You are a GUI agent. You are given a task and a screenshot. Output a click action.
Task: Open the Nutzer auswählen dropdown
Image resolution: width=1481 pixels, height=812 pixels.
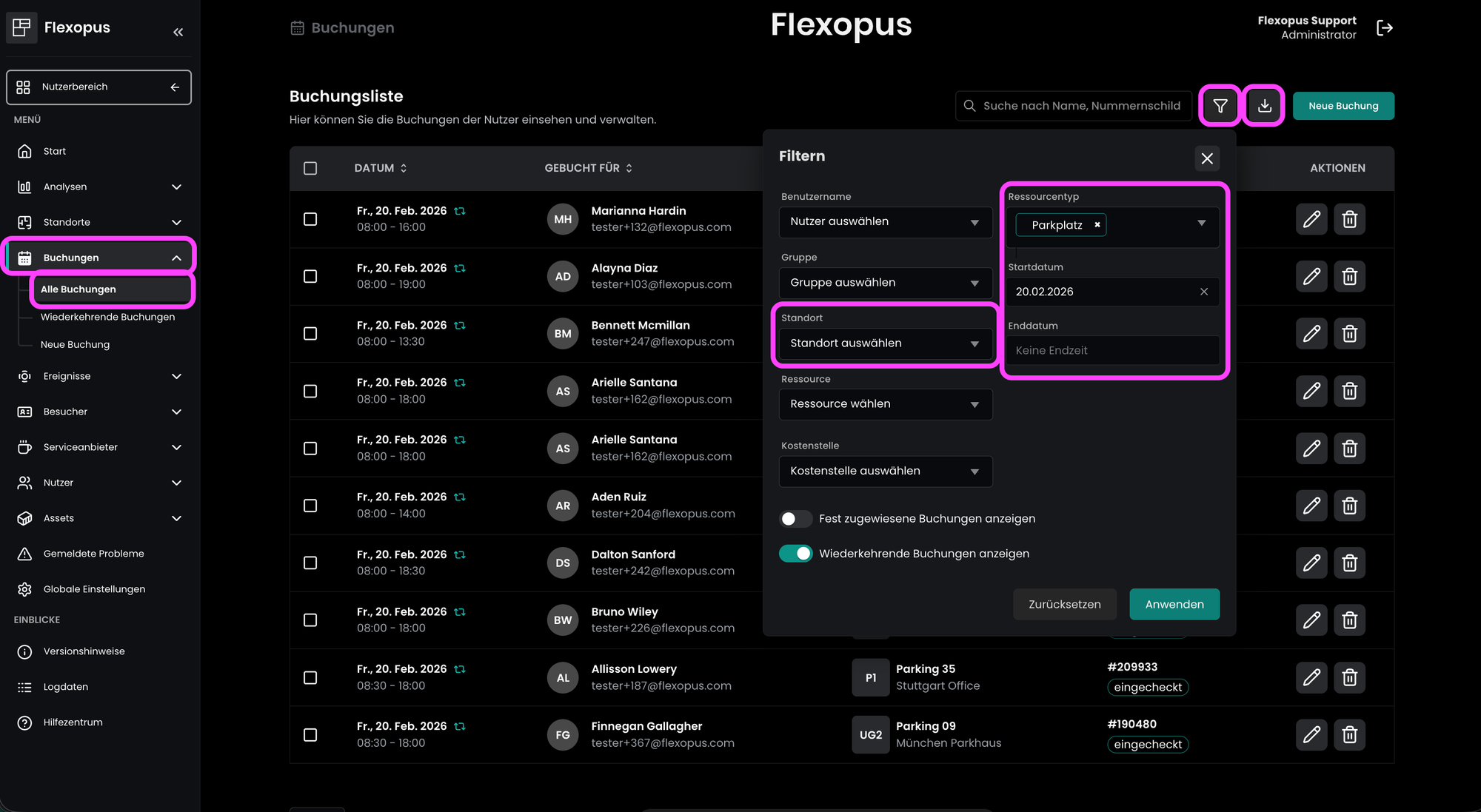[x=885, y=222]
